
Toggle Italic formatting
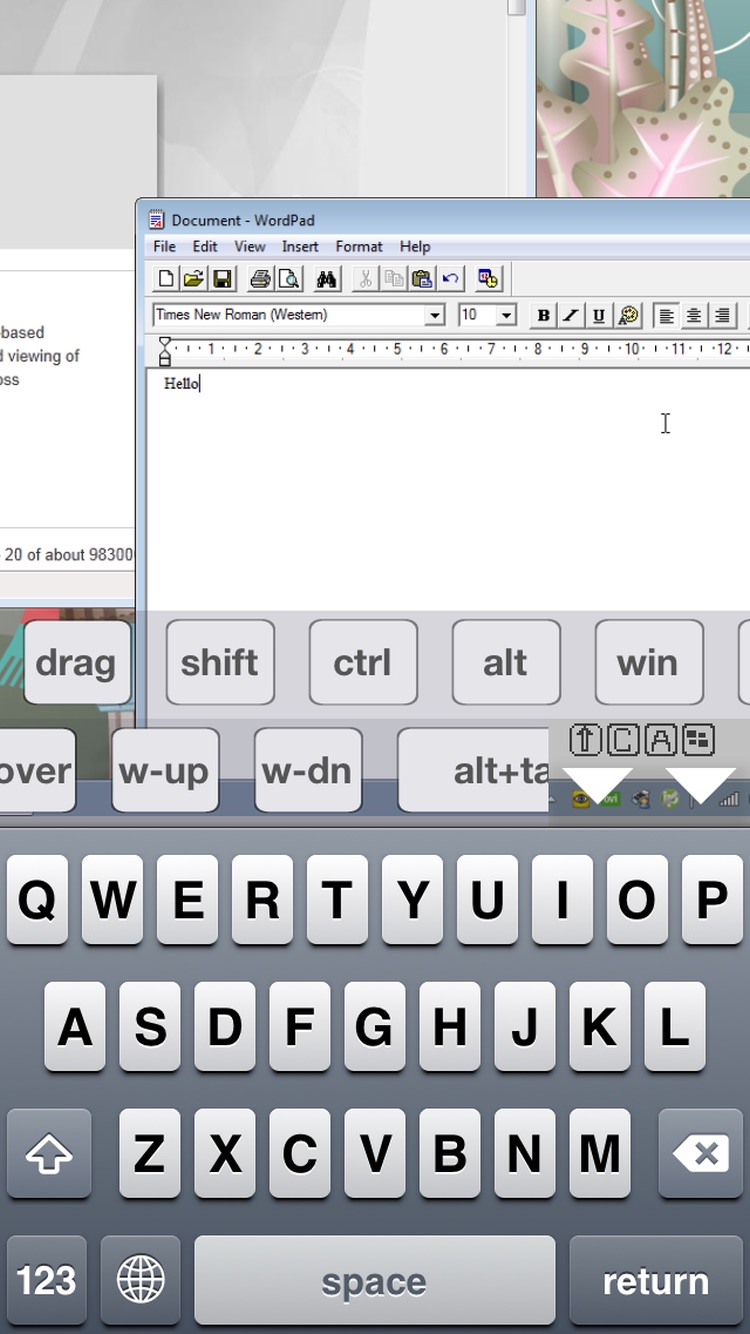571,315
